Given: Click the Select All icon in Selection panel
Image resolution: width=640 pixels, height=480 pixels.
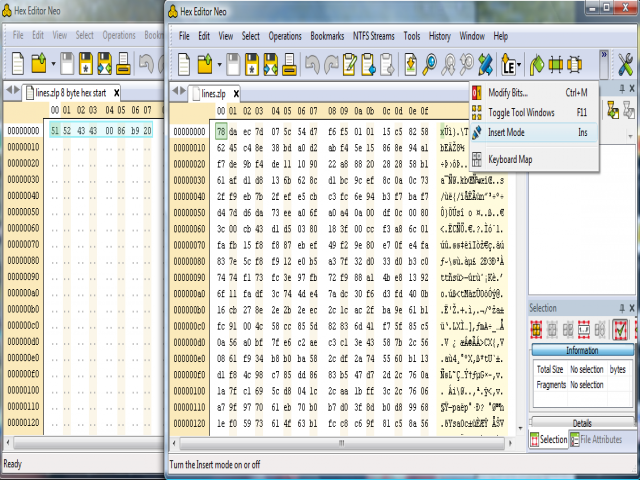Looking at the screenshot, I should point(537,329).
